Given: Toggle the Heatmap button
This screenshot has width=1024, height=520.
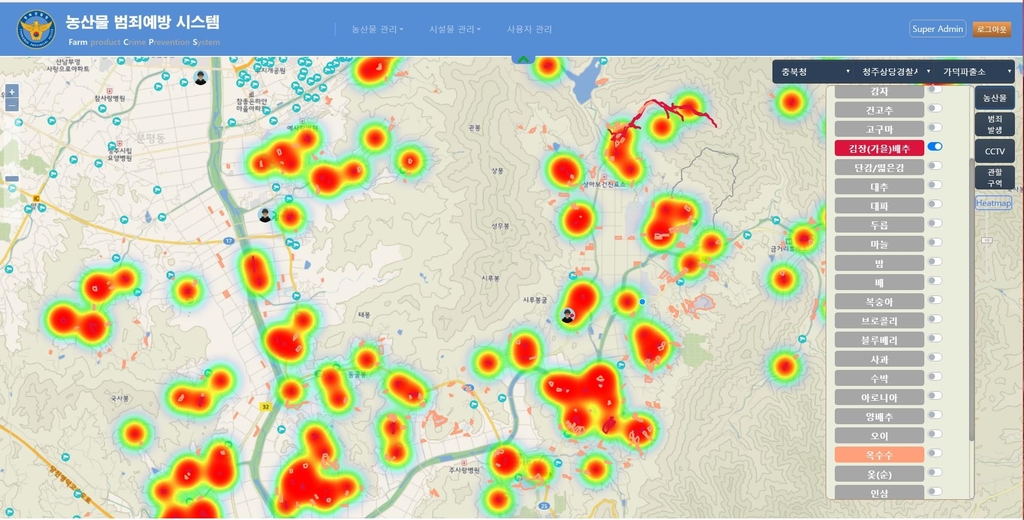Looking at the screenshot, I should [x=993, y=203].
